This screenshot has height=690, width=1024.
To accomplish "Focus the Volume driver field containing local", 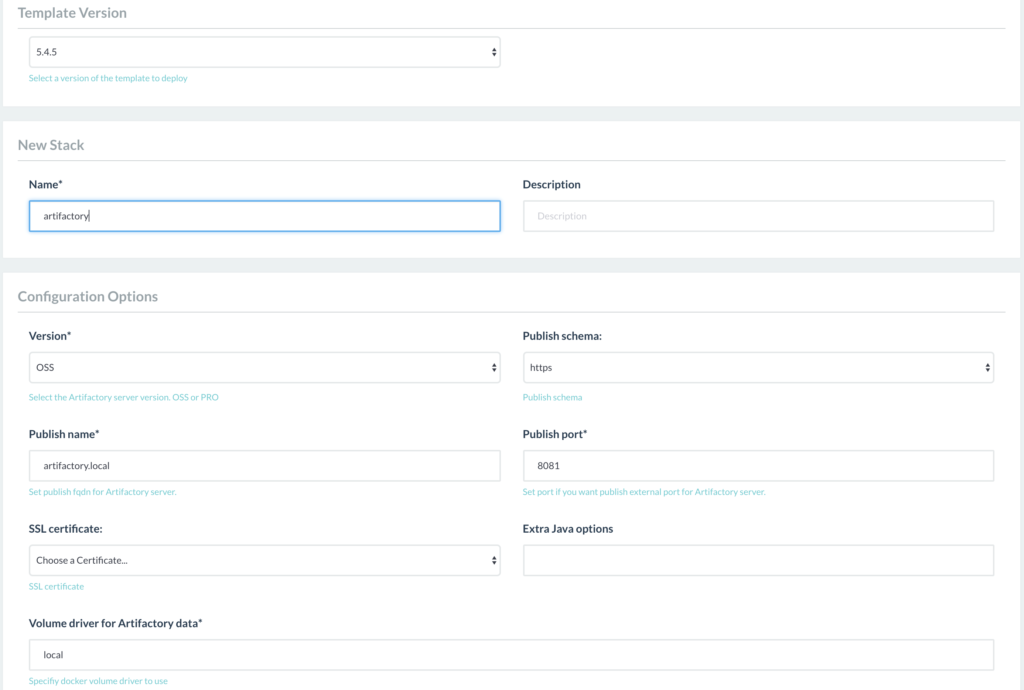I will coord(511,655).
